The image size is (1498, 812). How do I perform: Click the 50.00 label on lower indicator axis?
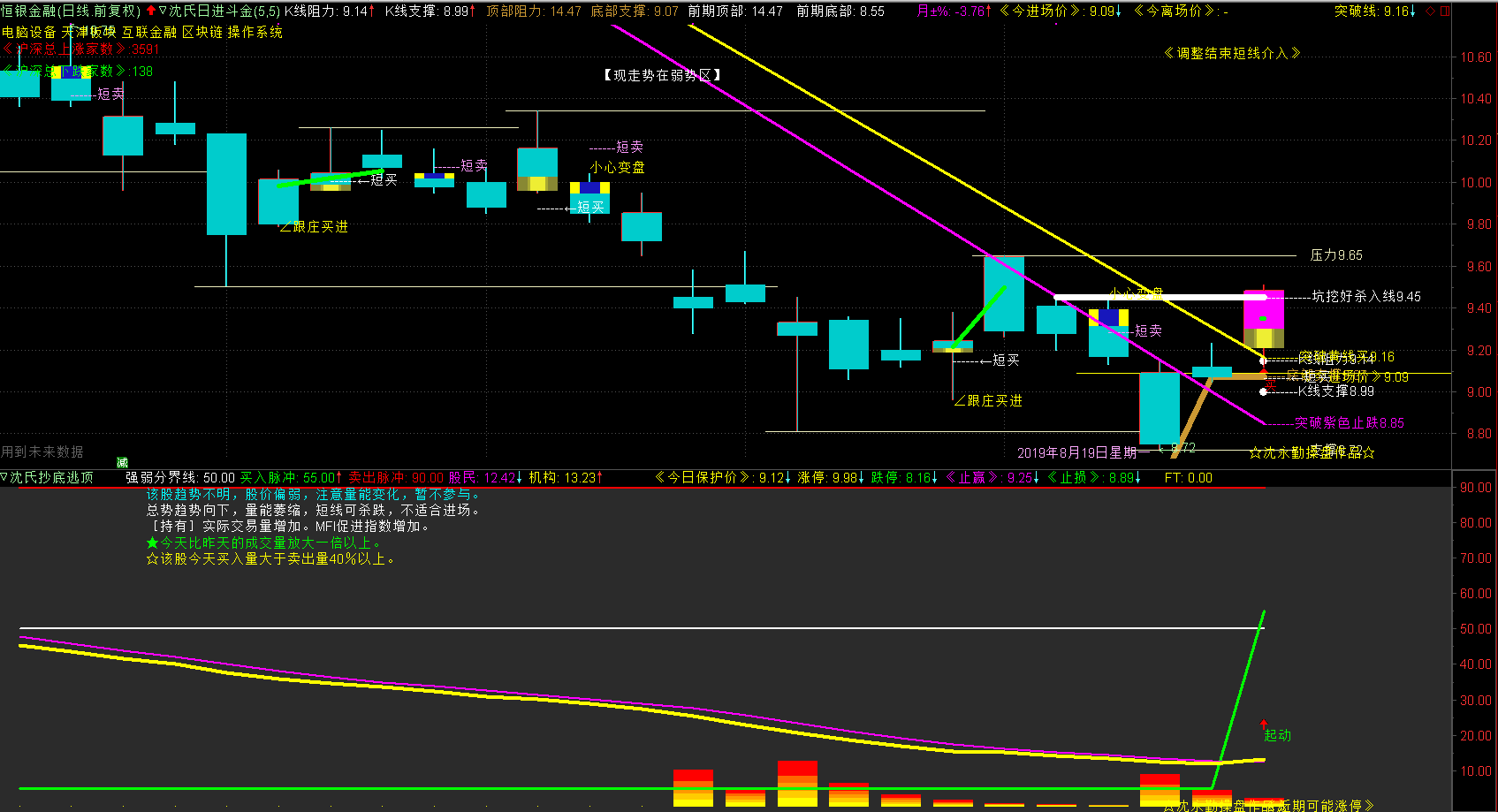tap(1476, 629)
